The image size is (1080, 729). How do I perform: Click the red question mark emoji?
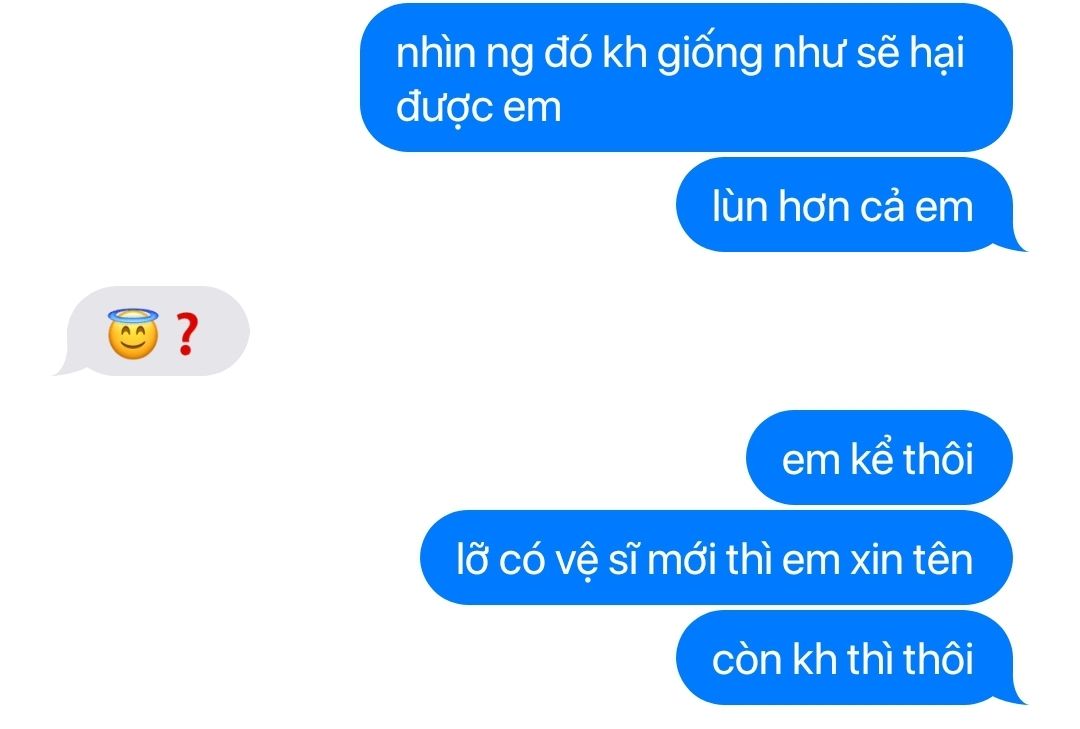point(185,334)
